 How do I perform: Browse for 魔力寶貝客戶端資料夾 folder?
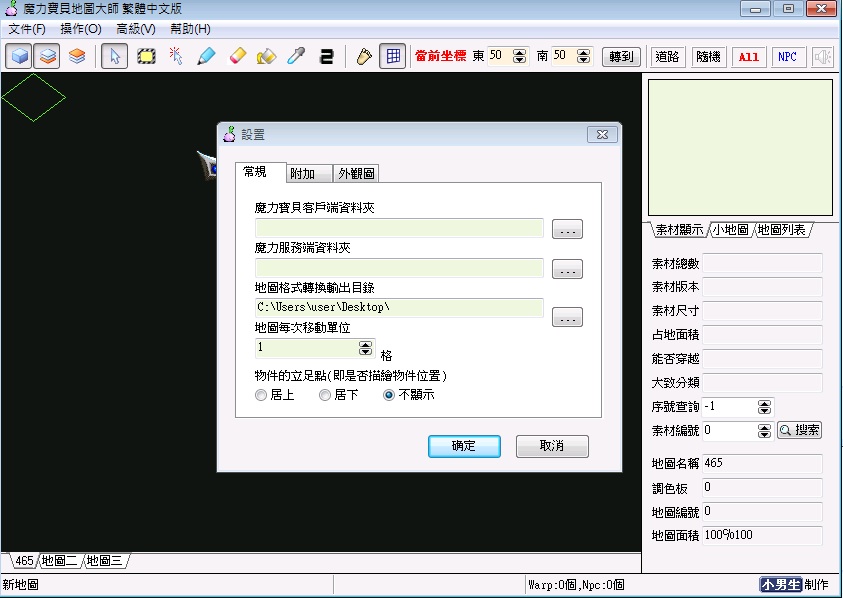567,230
